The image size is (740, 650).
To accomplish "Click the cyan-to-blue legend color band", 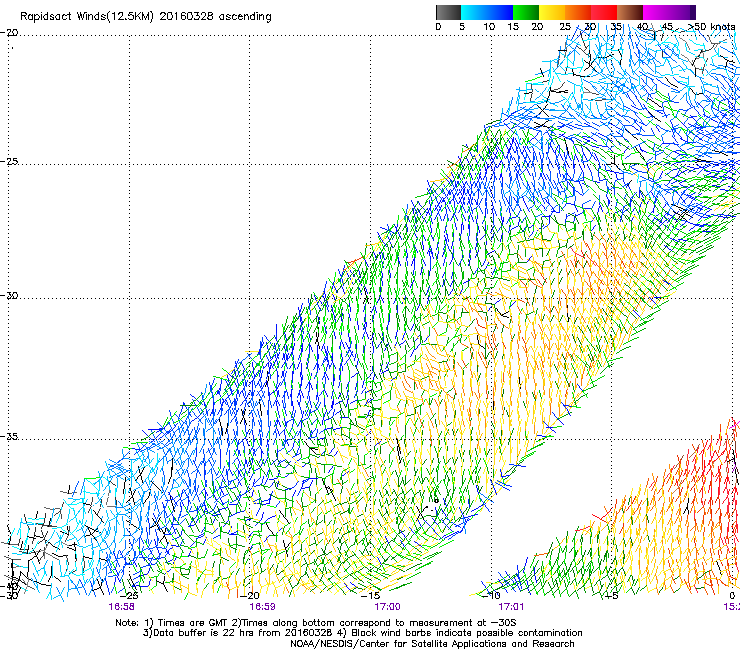I will point(487,12).
